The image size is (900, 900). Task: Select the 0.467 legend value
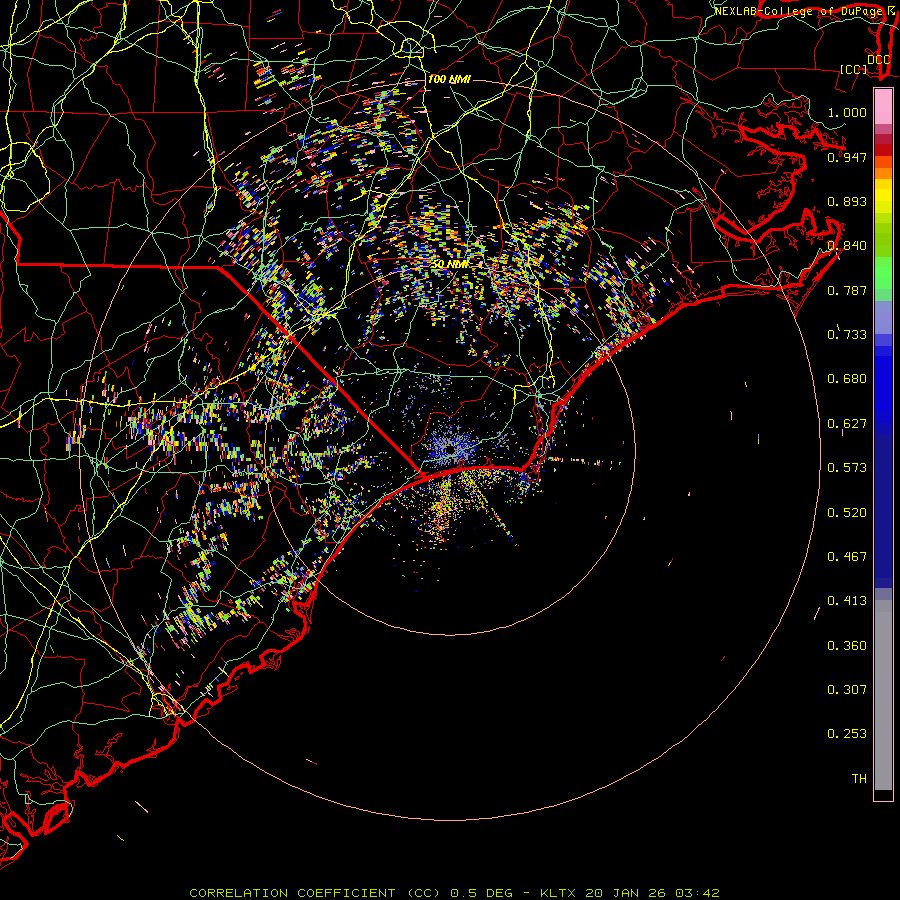click(847, 557)
